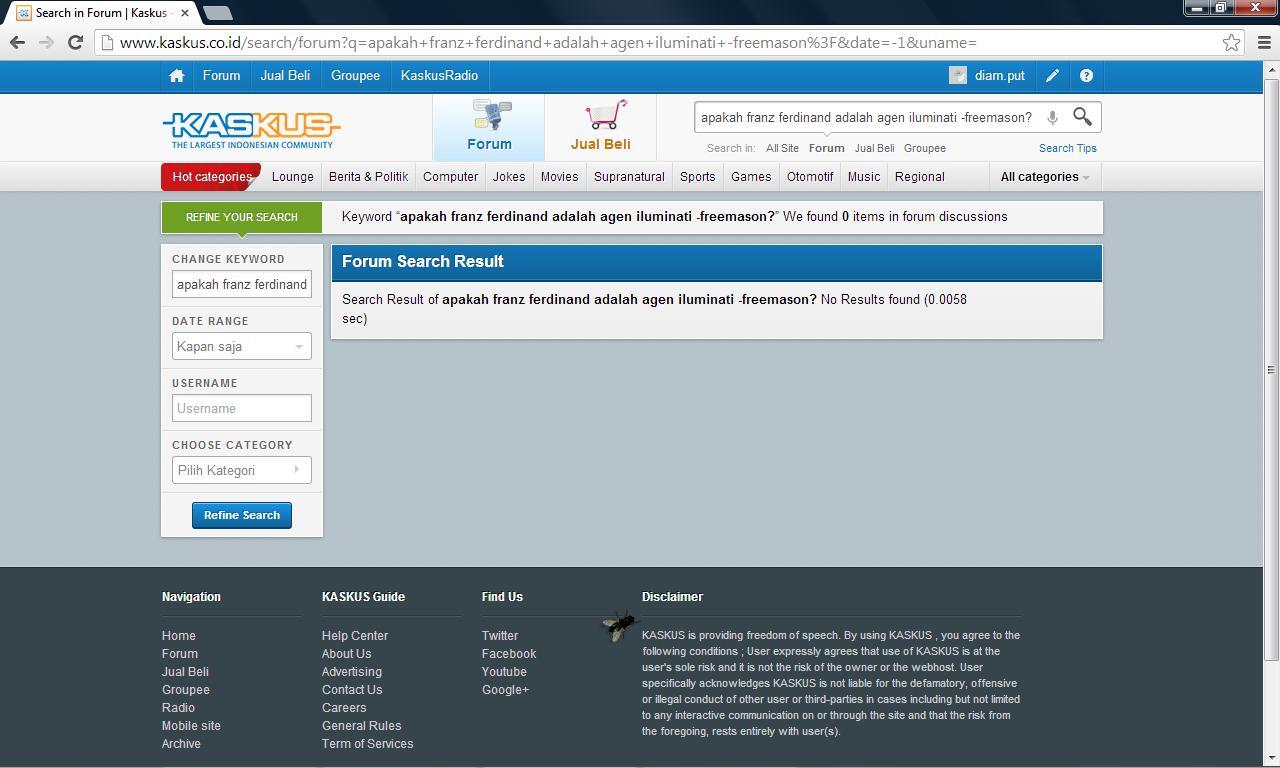Click Hot categories red label
This screenshot has height=768, width=1280.
(211, 177)
